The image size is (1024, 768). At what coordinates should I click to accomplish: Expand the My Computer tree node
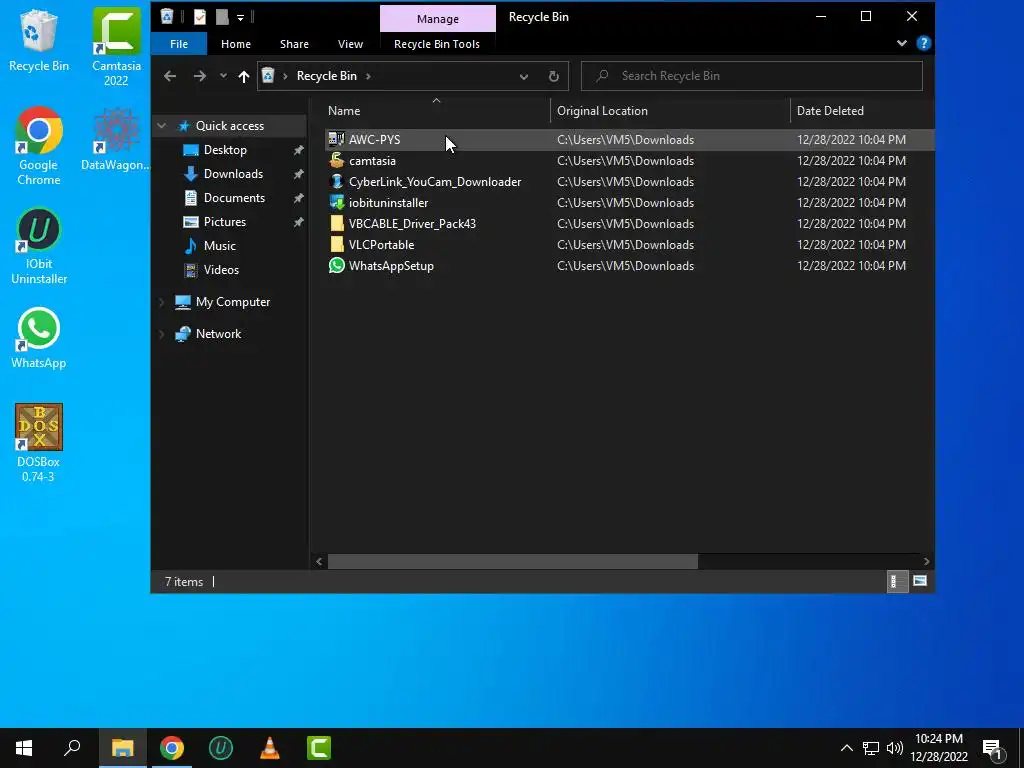[162, 302]
